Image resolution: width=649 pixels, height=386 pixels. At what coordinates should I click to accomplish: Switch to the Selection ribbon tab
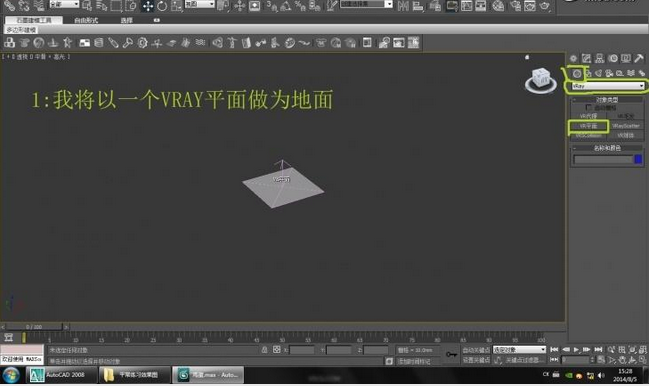coord(127,20)
